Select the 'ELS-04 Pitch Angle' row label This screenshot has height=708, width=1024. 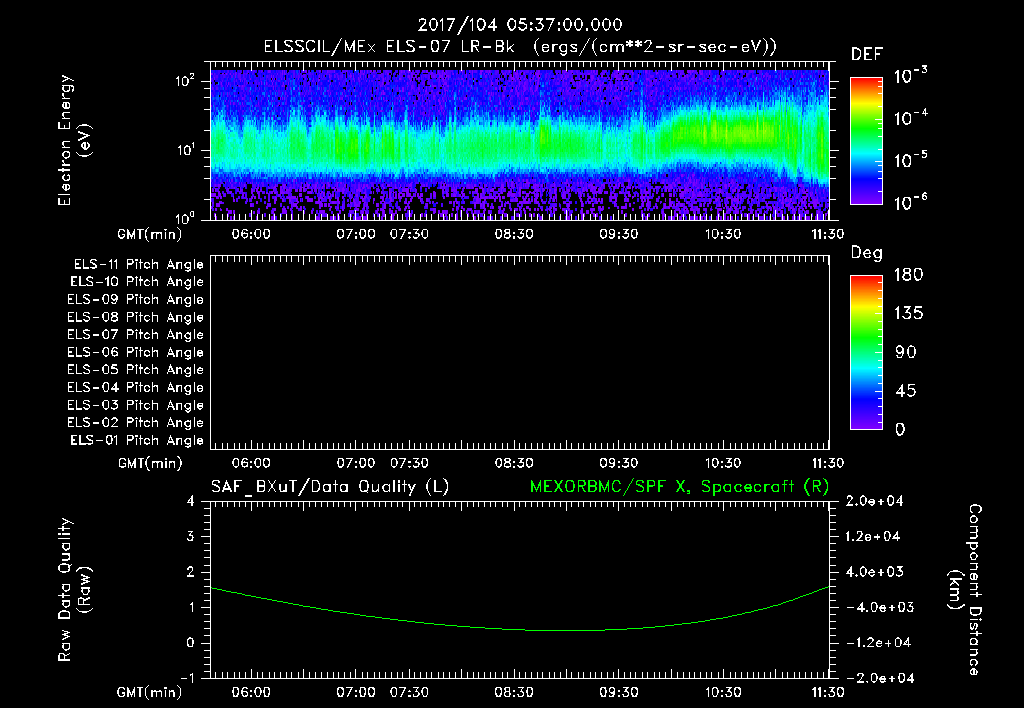click(136, 388)
